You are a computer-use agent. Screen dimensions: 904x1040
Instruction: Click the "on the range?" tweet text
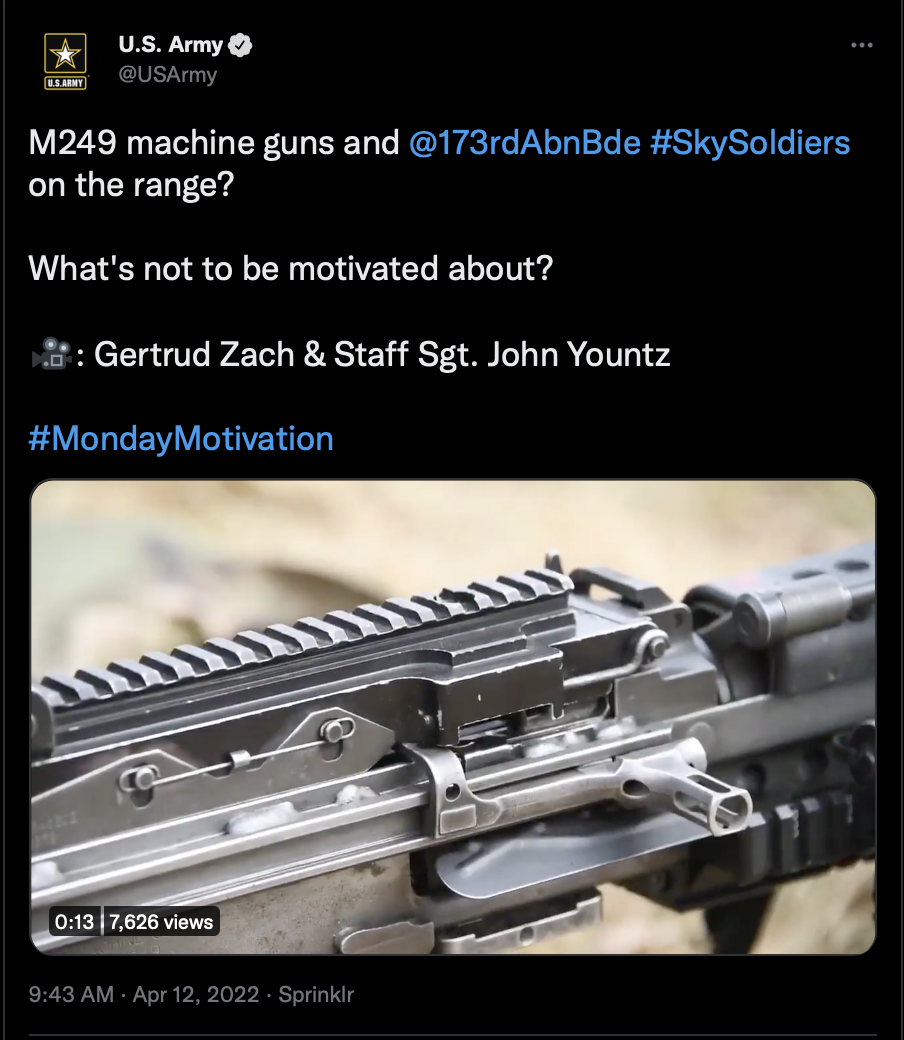(131, 185)
